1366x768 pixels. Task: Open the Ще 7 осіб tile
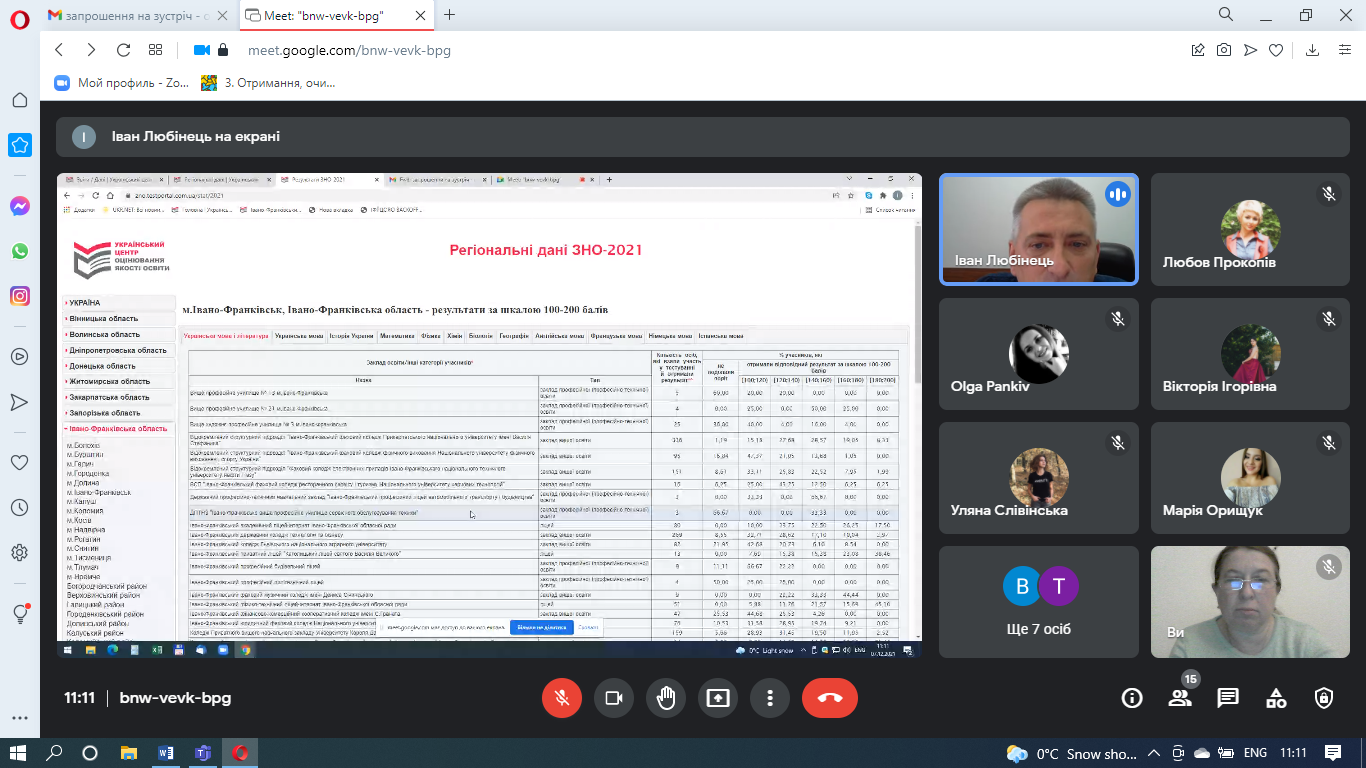coord(1038,601)
